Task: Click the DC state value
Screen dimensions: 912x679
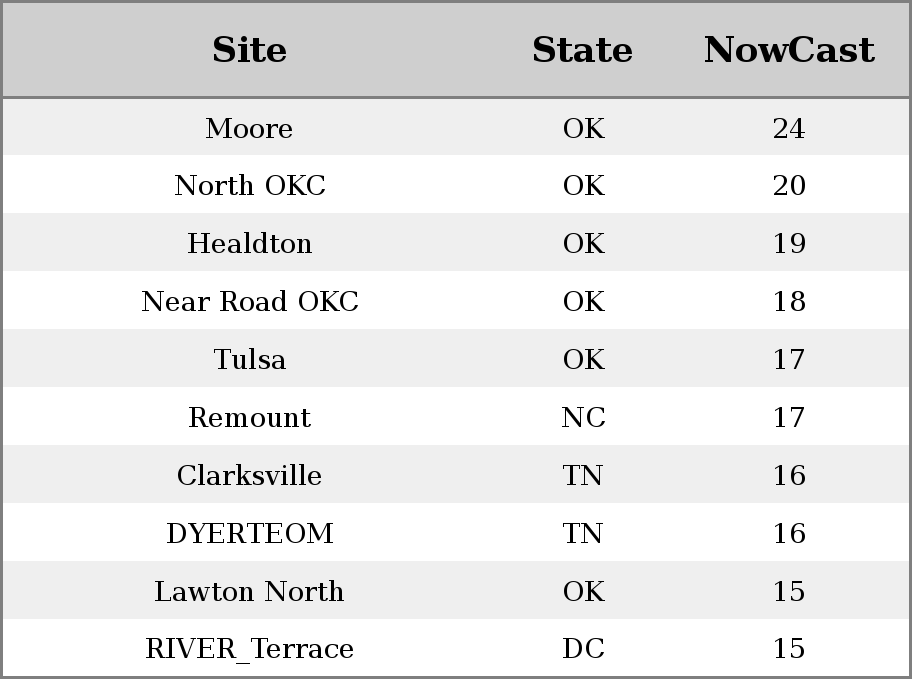Action: [583, 648]
